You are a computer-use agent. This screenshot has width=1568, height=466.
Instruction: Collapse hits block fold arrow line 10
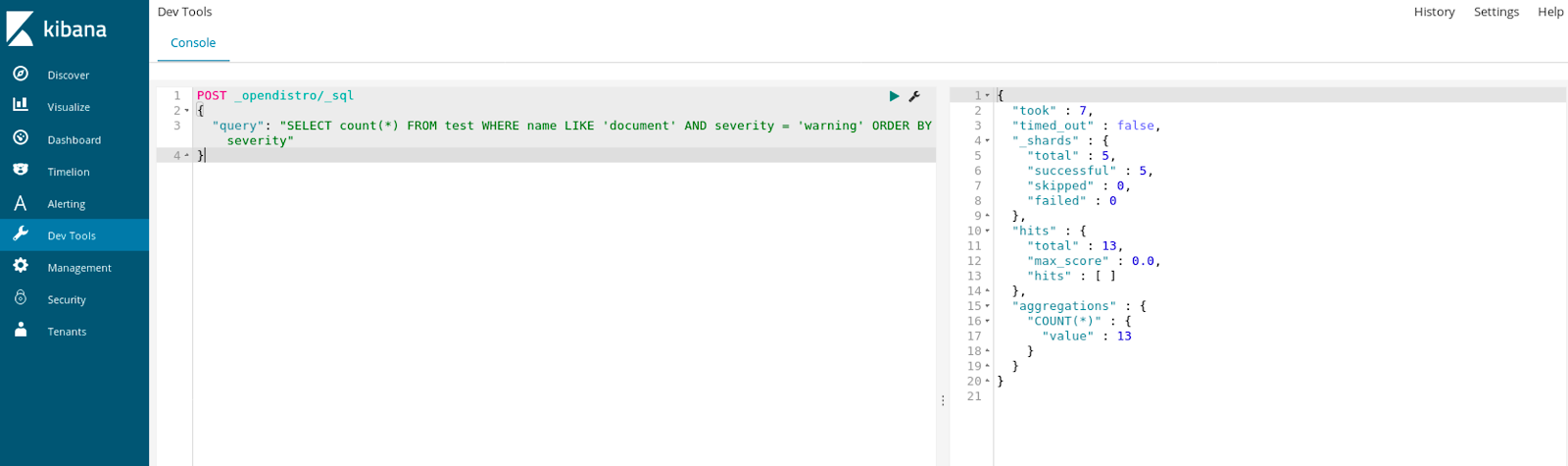click(988, 231)
